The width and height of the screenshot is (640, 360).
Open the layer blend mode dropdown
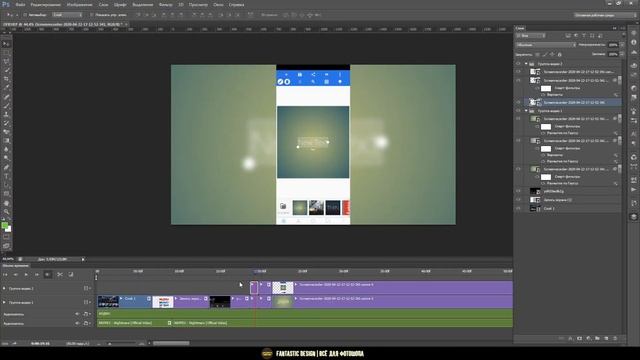[x=545, y=45]
